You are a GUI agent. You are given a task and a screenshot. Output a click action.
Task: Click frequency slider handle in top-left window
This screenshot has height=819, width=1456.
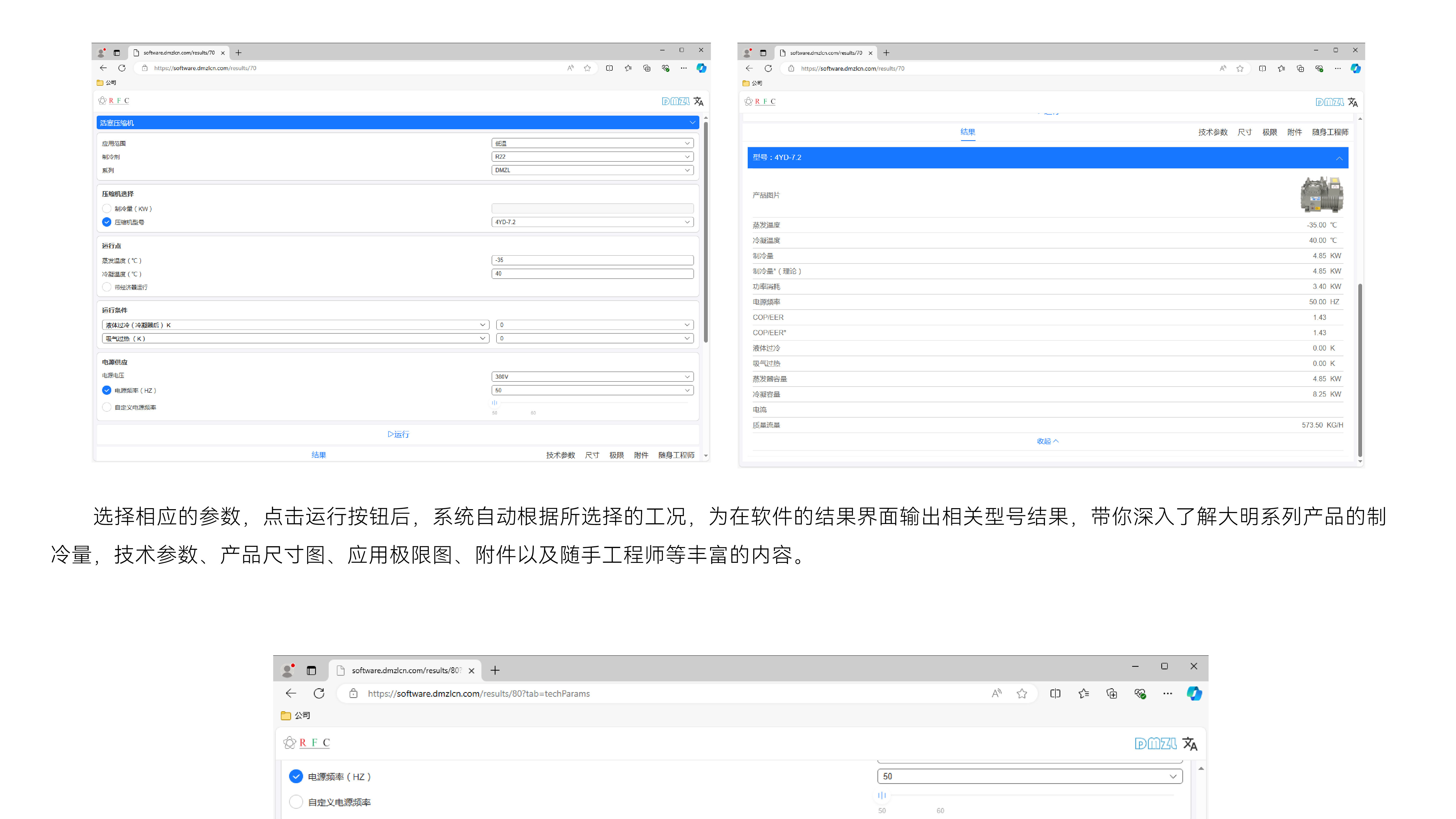(x=494, y=403)
